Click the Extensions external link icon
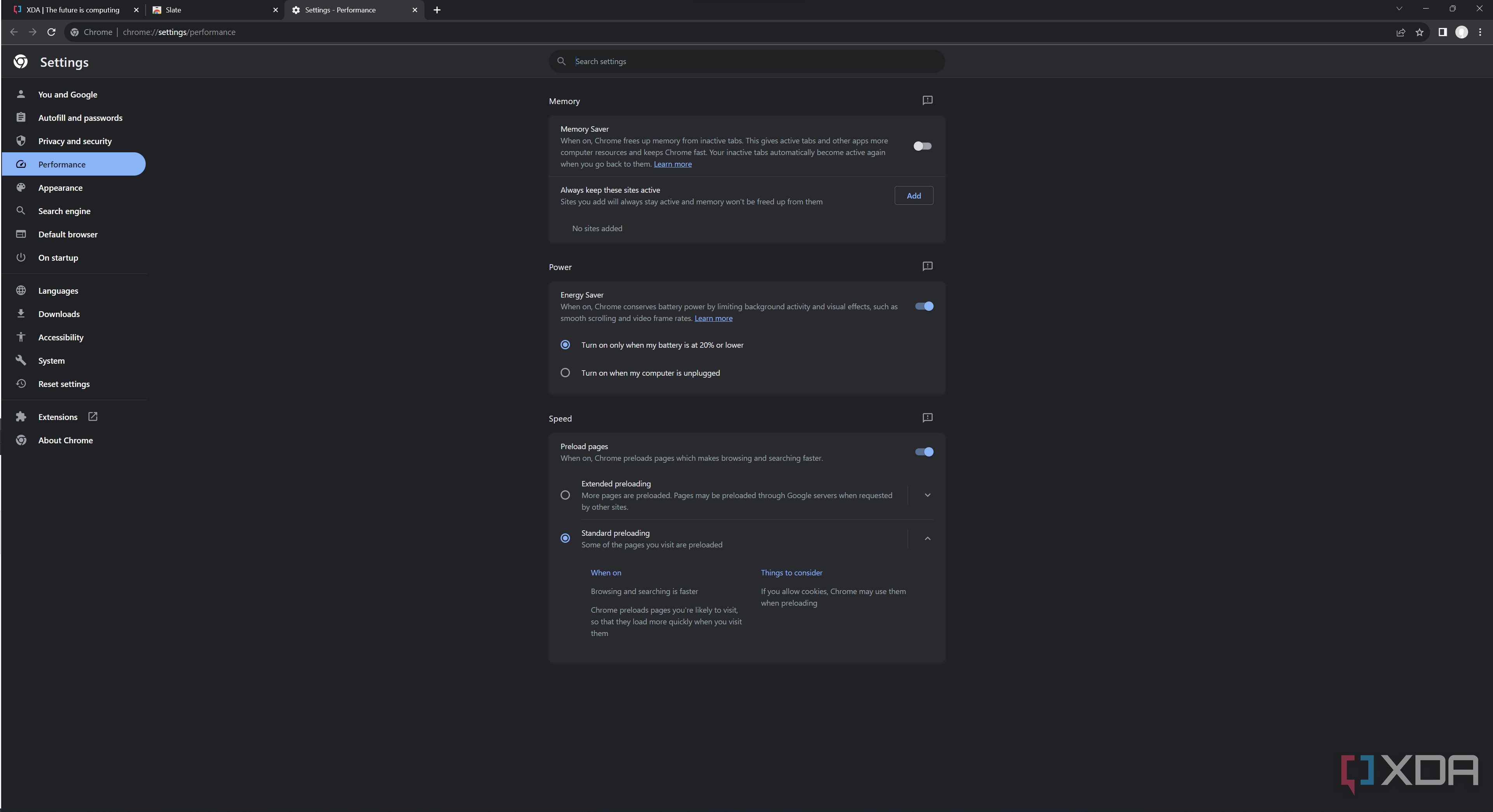Viewport: 1493px width, 812px height. point(93,417)
